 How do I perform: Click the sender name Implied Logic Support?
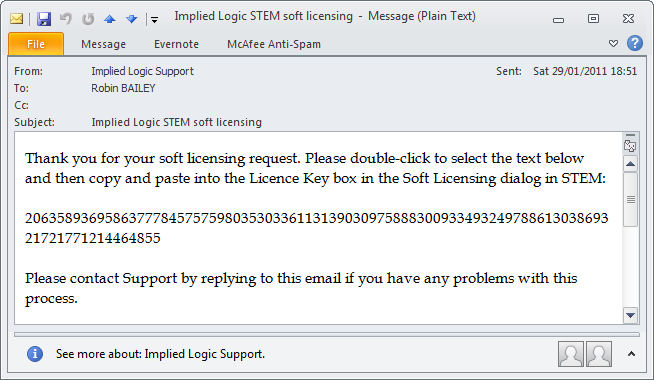pyautogui.click(x=142, y=71)
